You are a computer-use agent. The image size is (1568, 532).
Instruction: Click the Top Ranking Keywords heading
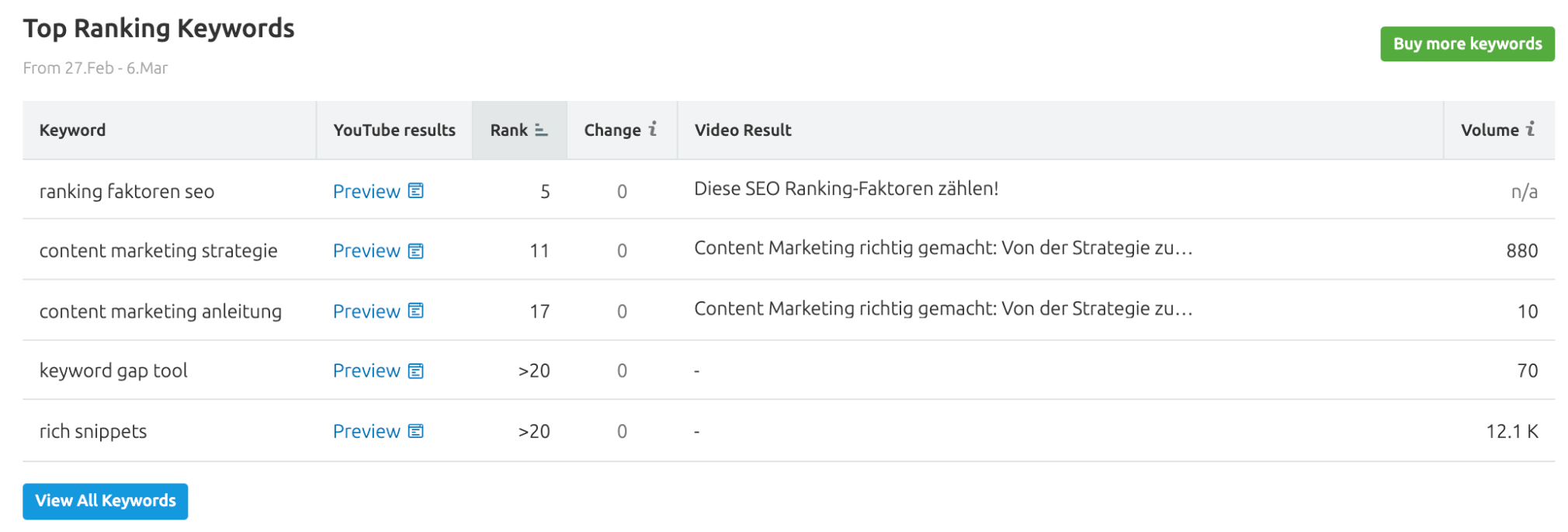point(158,29)
